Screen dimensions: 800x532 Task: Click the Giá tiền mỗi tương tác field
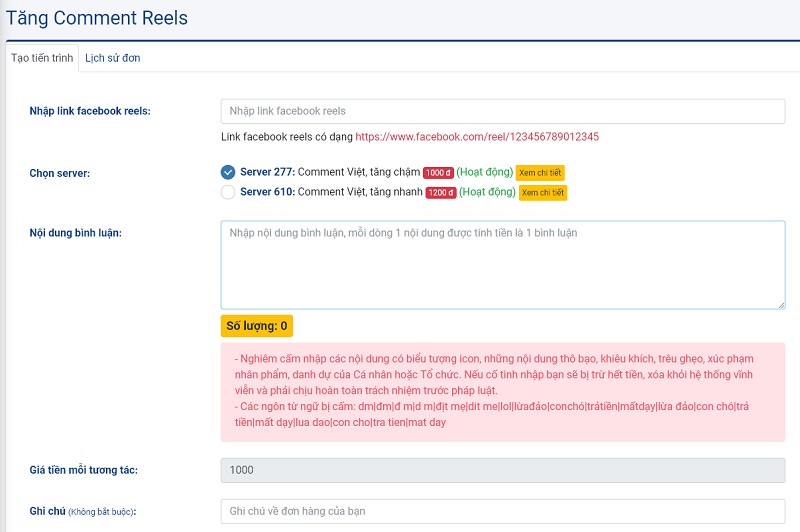pyautogui.click(x=503, y=470)
